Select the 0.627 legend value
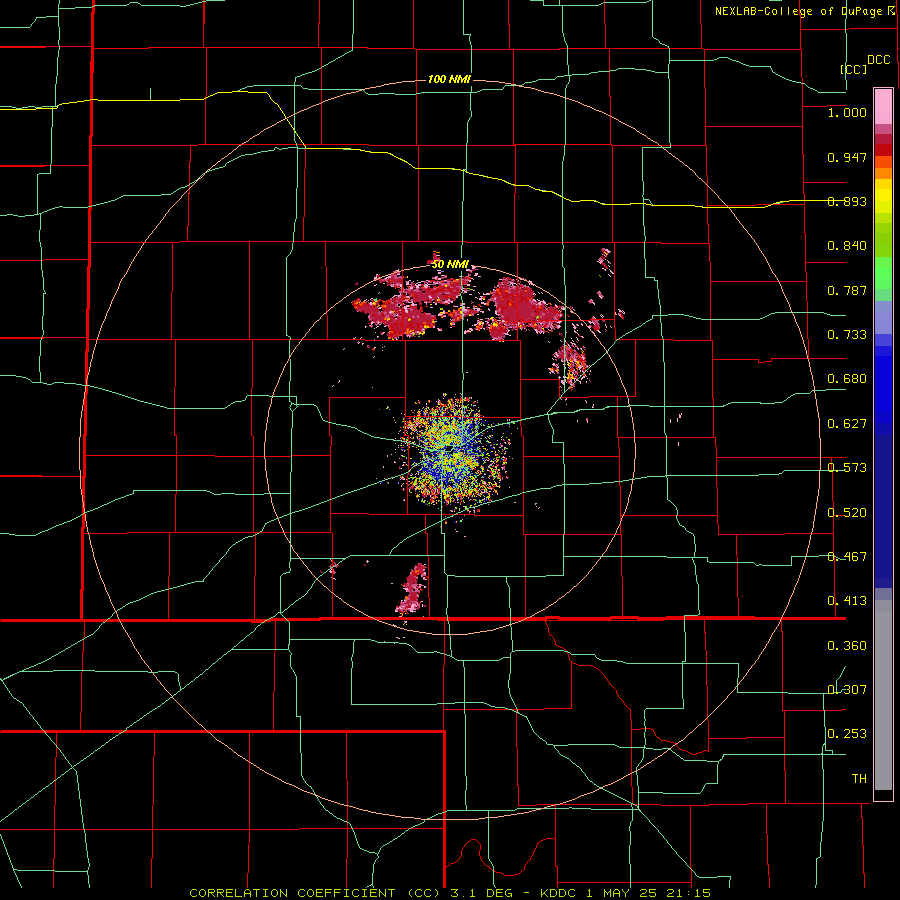The width and height of the screenshot is (900, 900). tap(847, 424)
